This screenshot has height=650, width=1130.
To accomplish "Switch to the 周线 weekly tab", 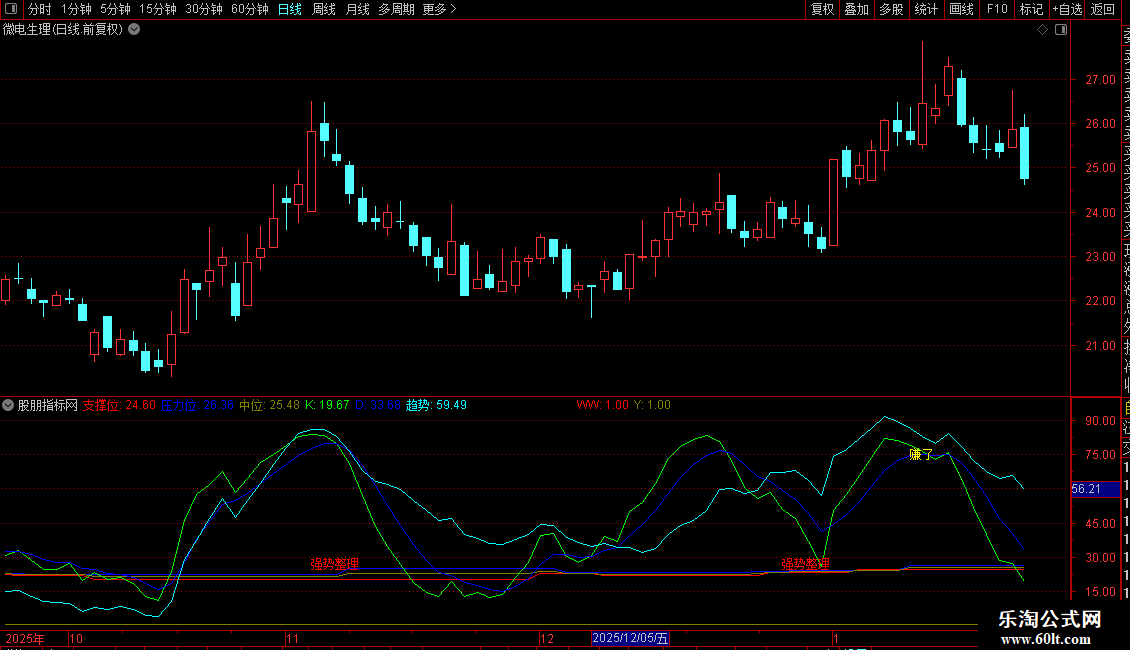I will click(324, 9).
